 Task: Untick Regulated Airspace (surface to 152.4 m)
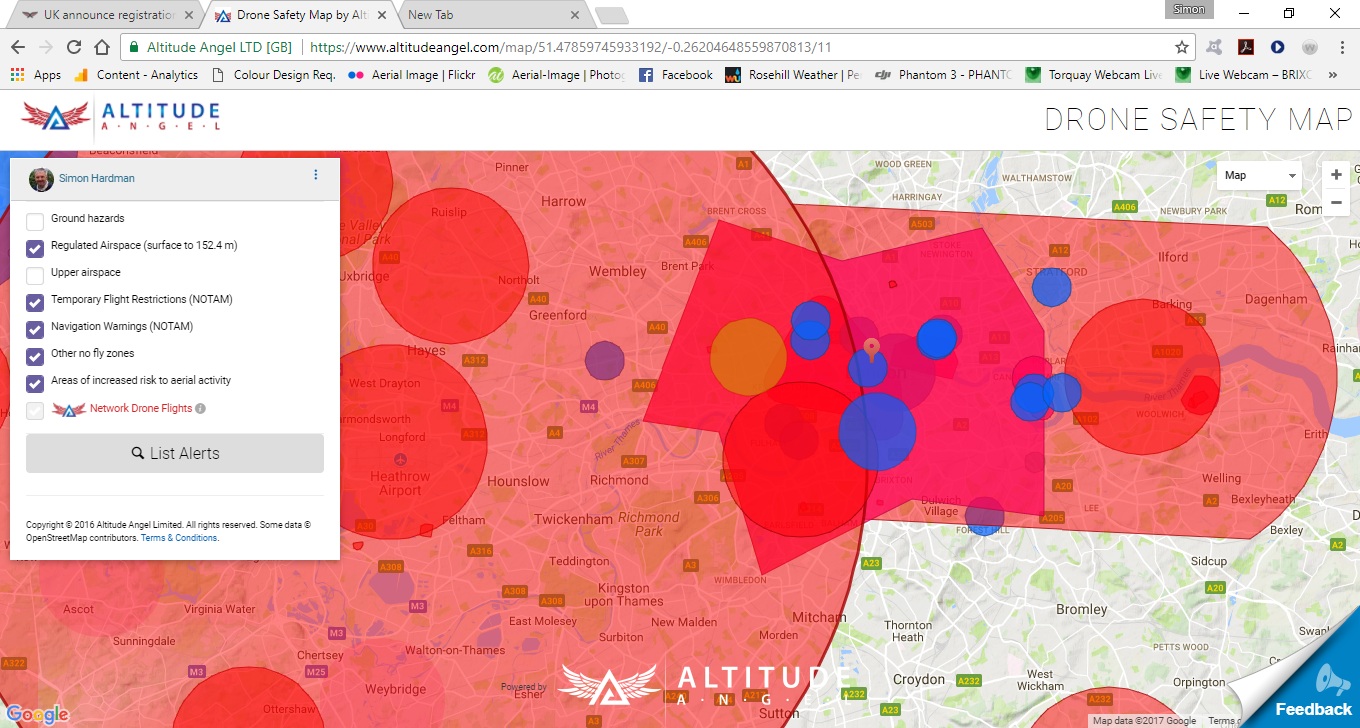point(35,248)
